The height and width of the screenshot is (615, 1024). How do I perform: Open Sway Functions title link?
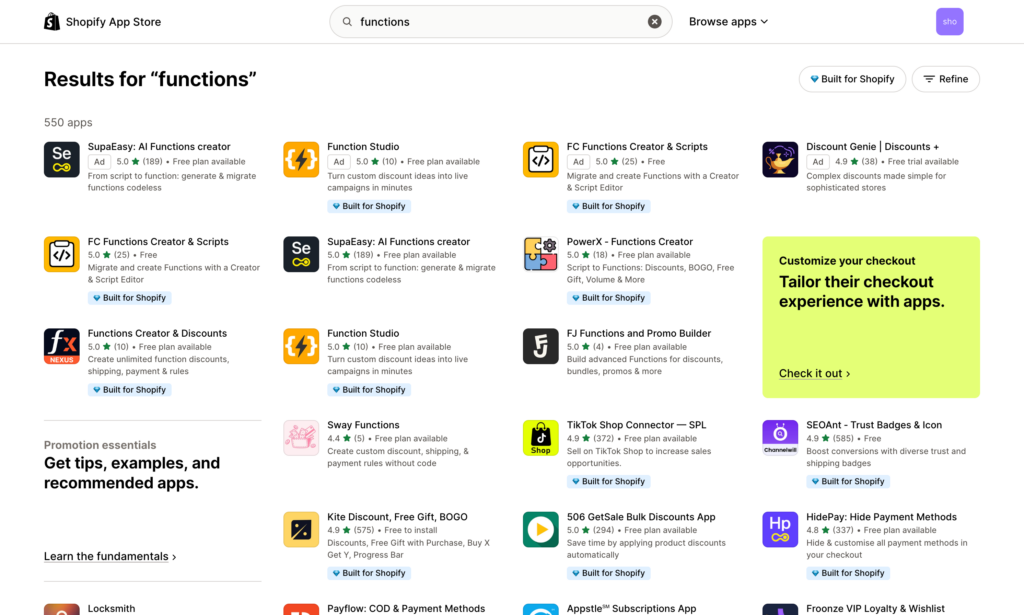point(363,425)
